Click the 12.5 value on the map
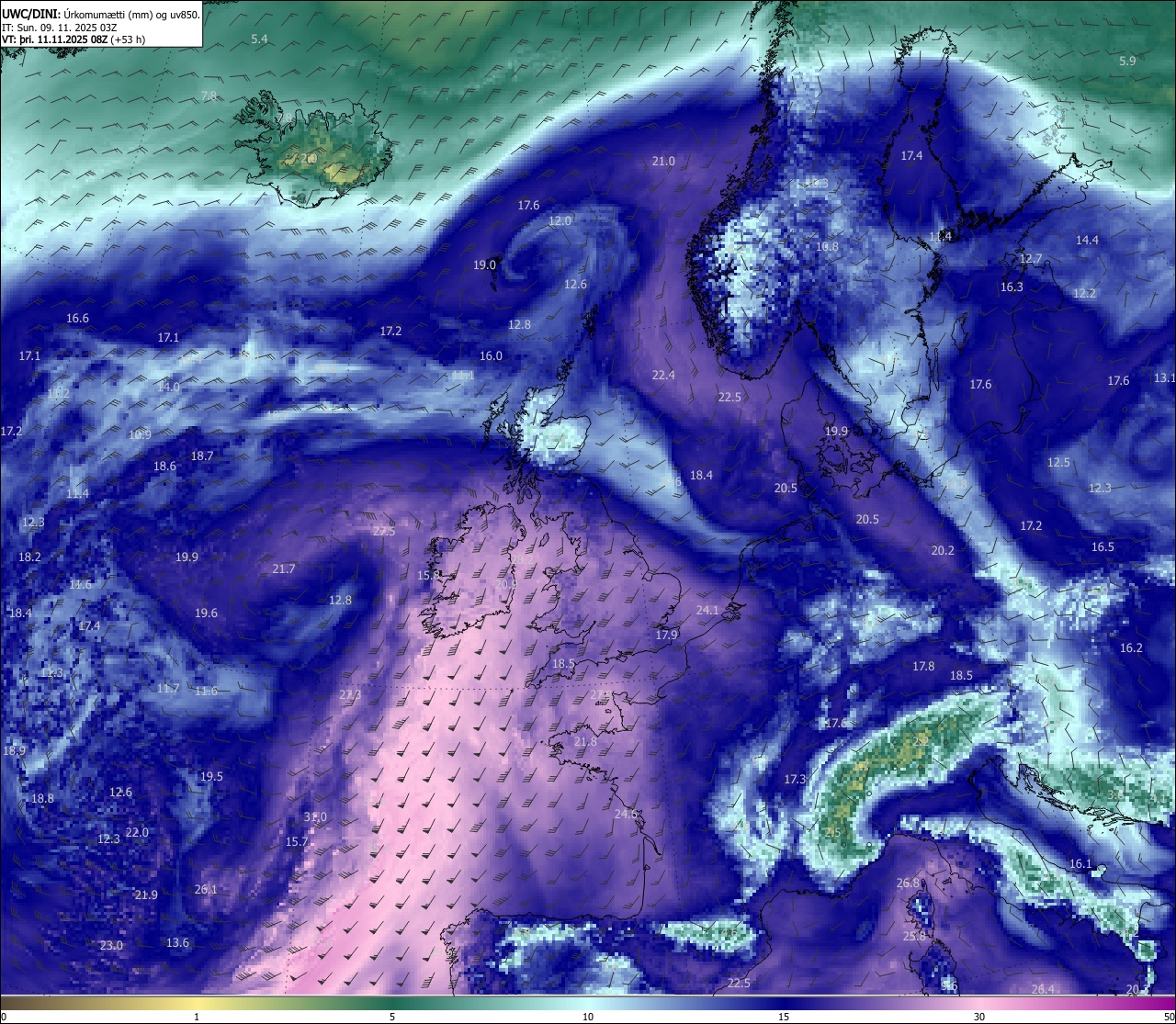 click(x=1058, y=462)
